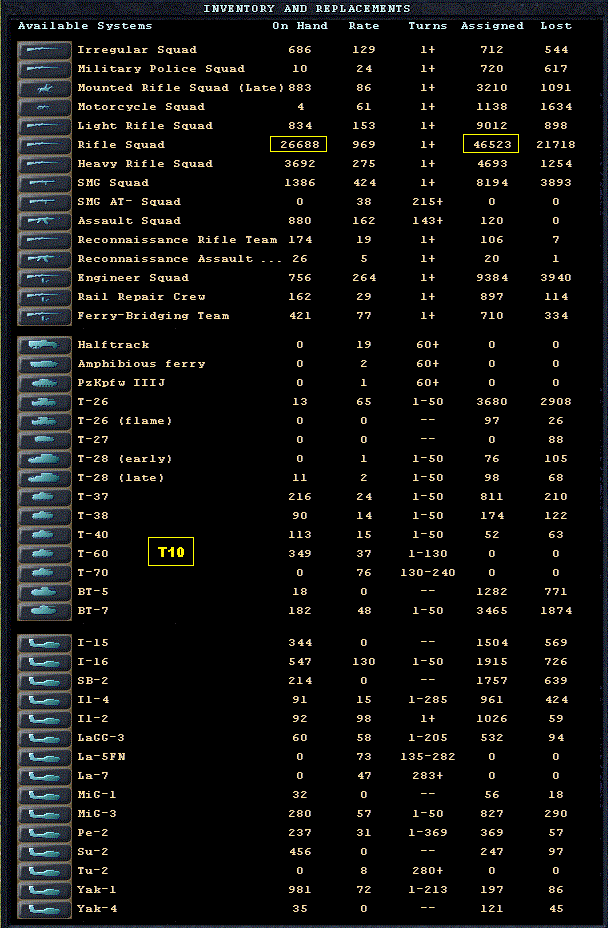Open the I-16 aircraft icon
This screenshot has width=608, height=928.
pos(44,662)
